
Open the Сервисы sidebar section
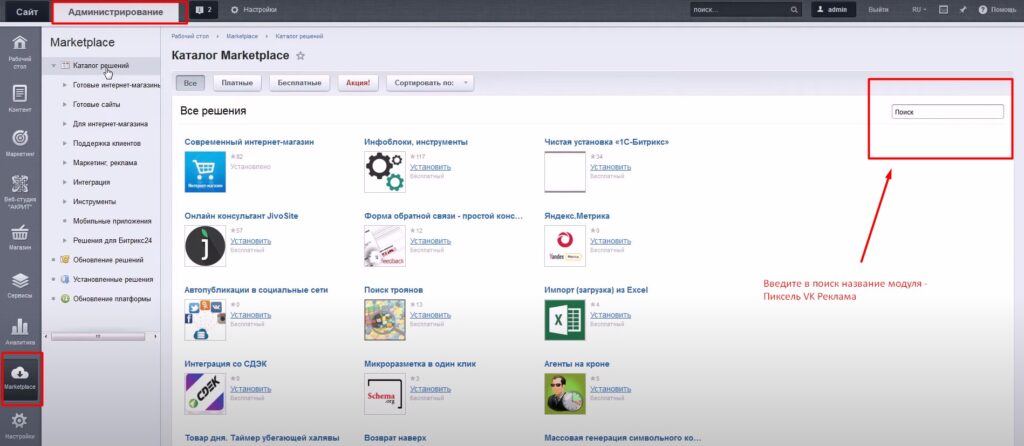[x=20, y=283]
